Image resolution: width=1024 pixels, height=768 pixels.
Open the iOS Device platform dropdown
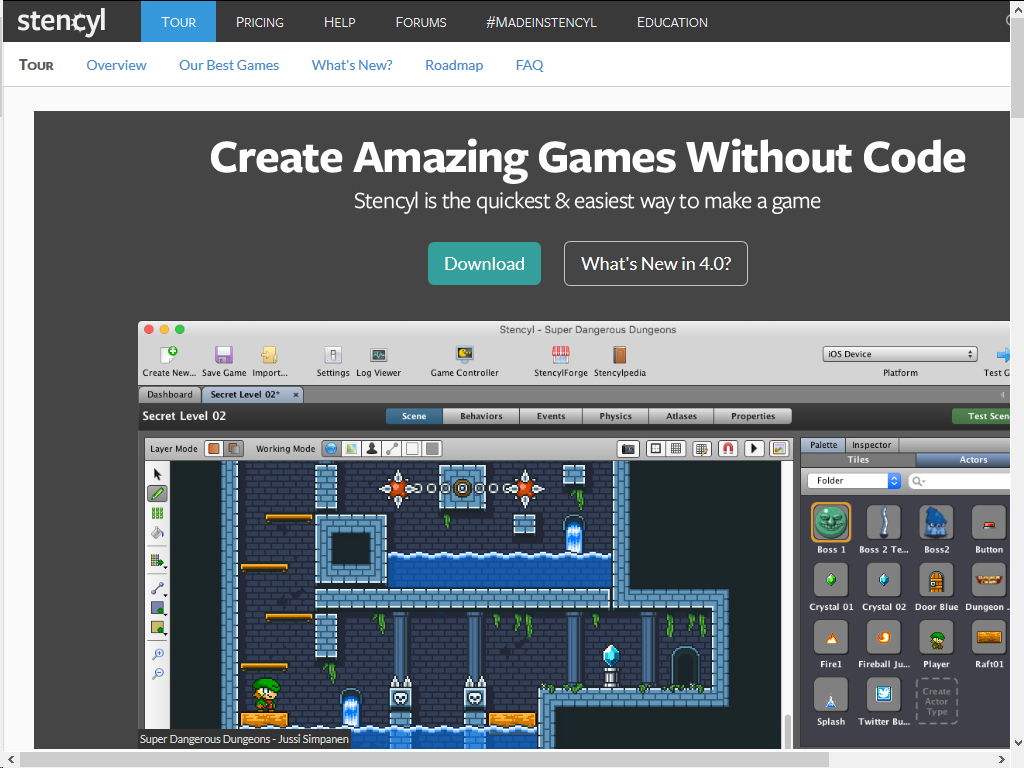(x=900, y=354)
